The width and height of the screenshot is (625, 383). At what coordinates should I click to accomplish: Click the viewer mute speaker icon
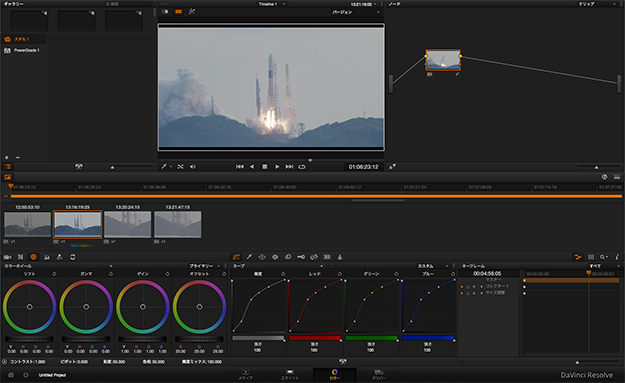click(193, 167)
